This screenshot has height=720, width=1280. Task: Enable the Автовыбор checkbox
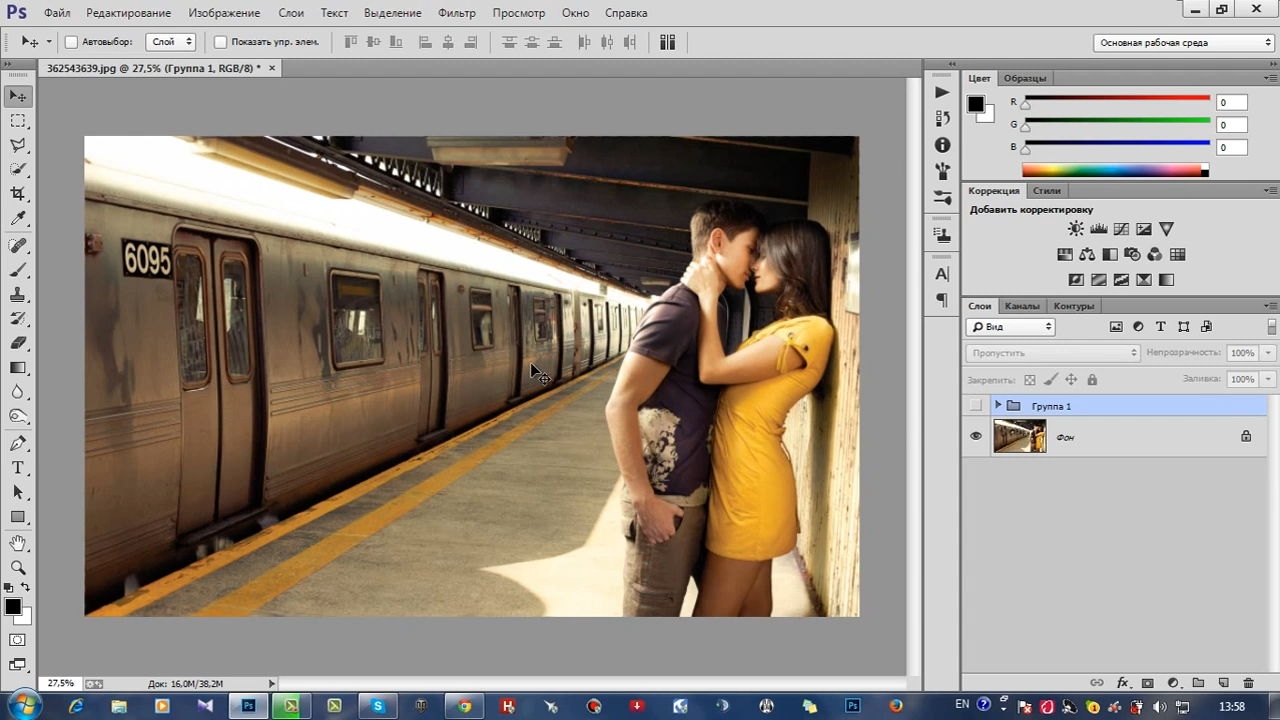coord(71,42)
